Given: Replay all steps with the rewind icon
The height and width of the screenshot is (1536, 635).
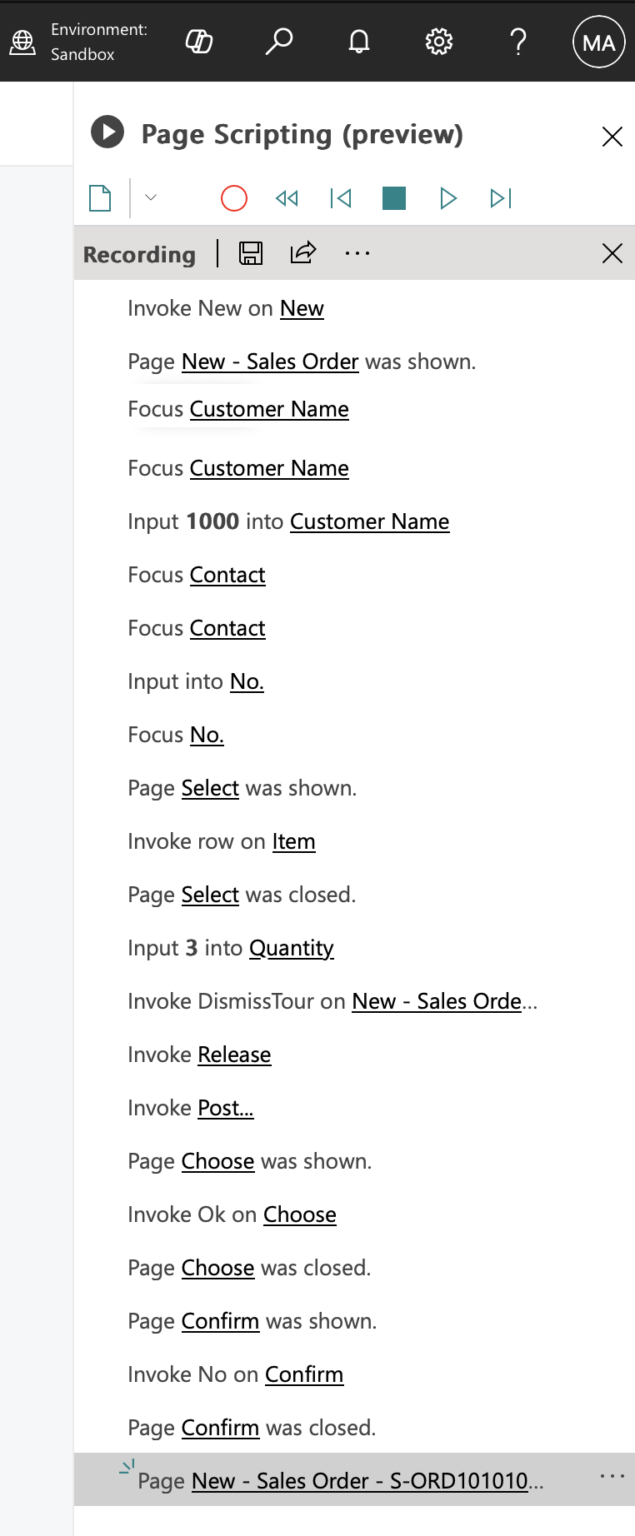Looking at the screenshot, I should tap(287, 198).
